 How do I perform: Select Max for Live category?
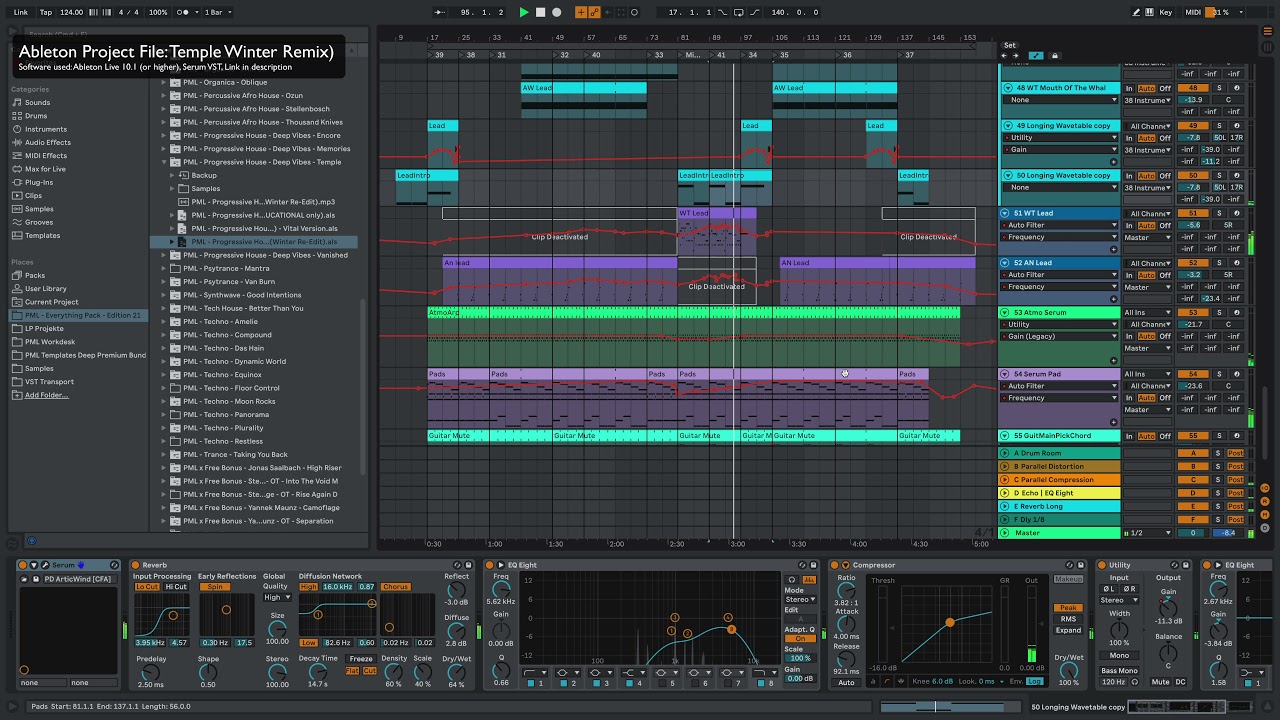[45, 169]
